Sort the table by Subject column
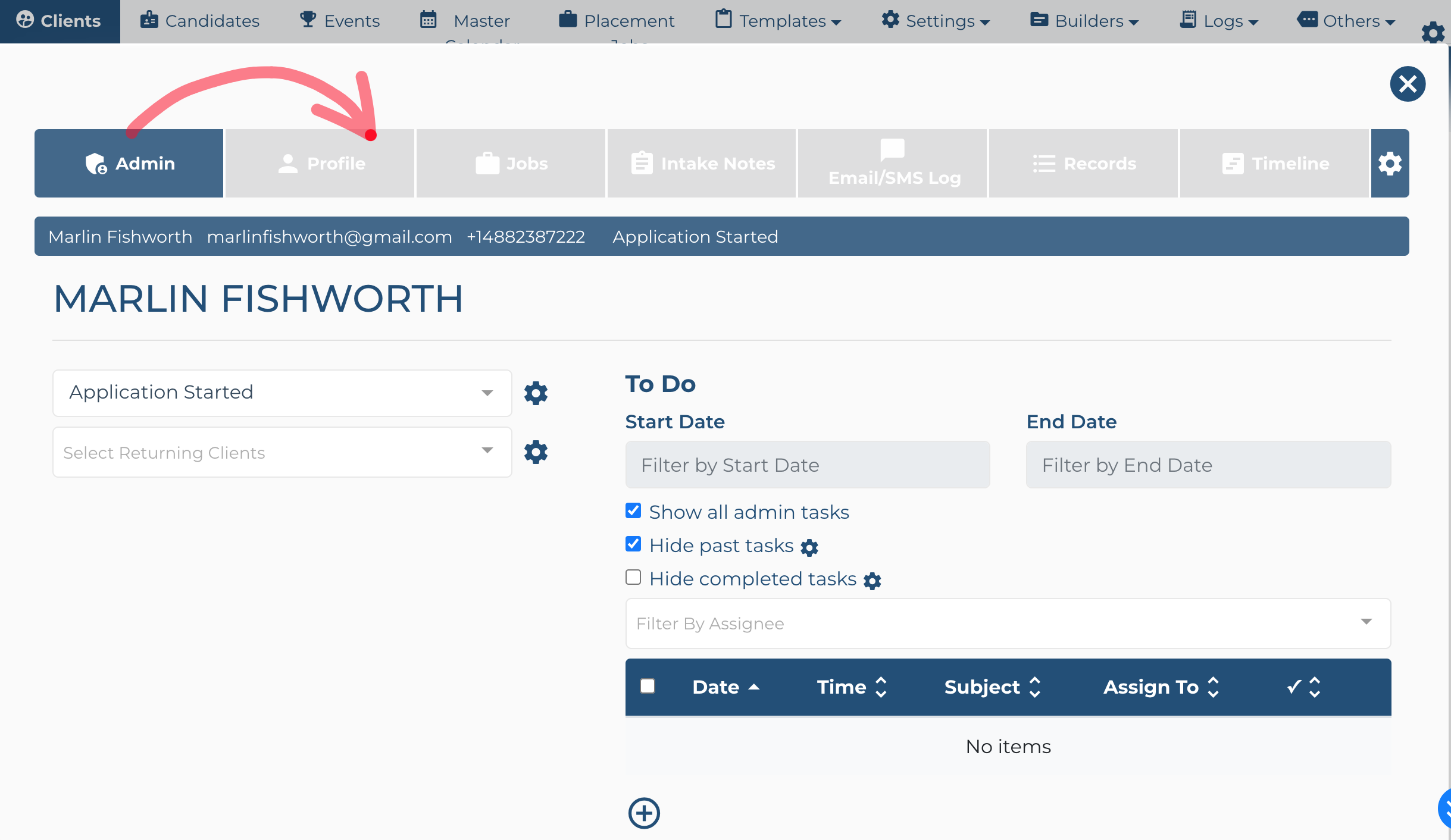 992,687
